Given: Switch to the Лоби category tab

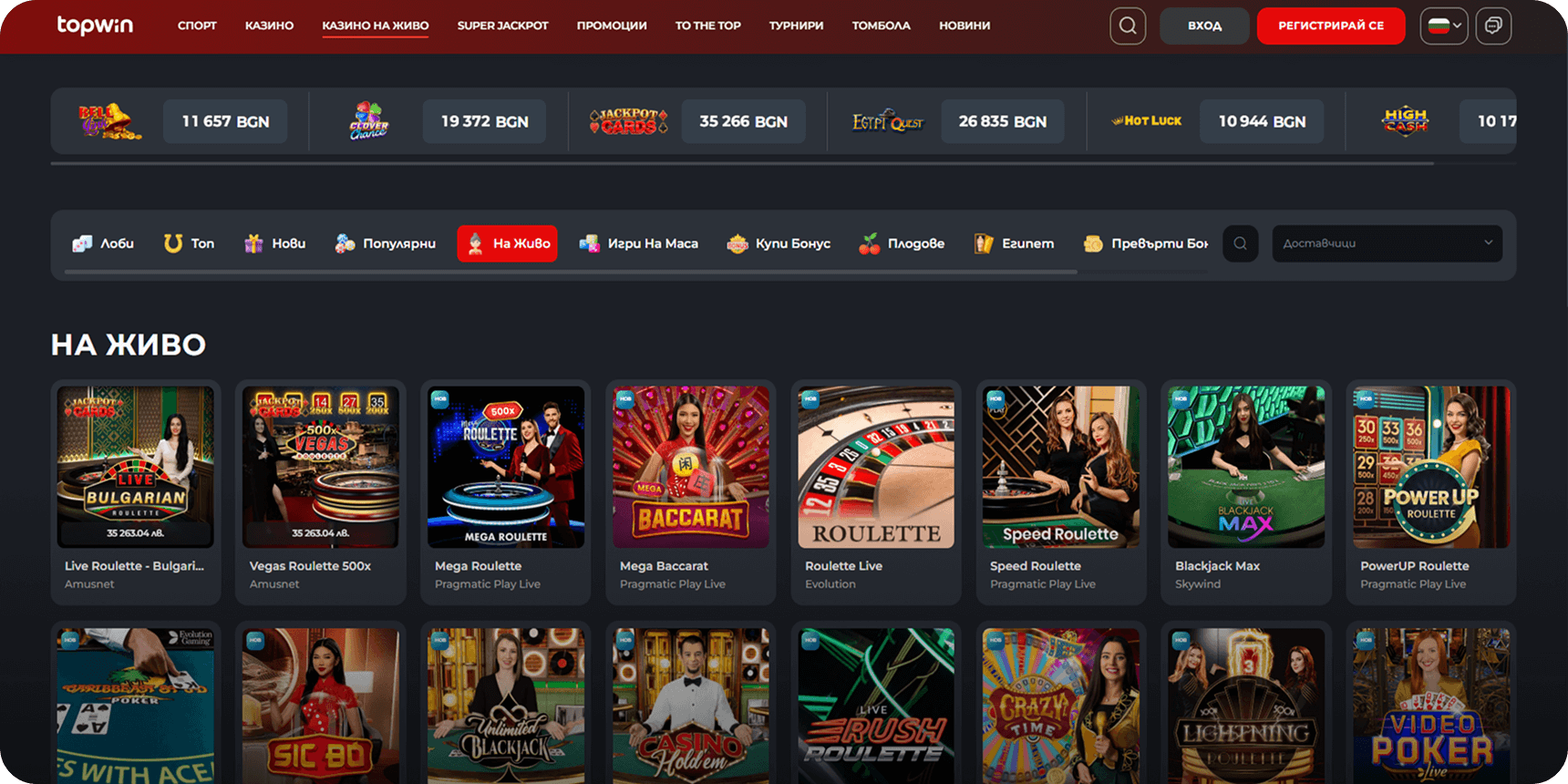Looking at the screenshot, I should pos(103,243).
